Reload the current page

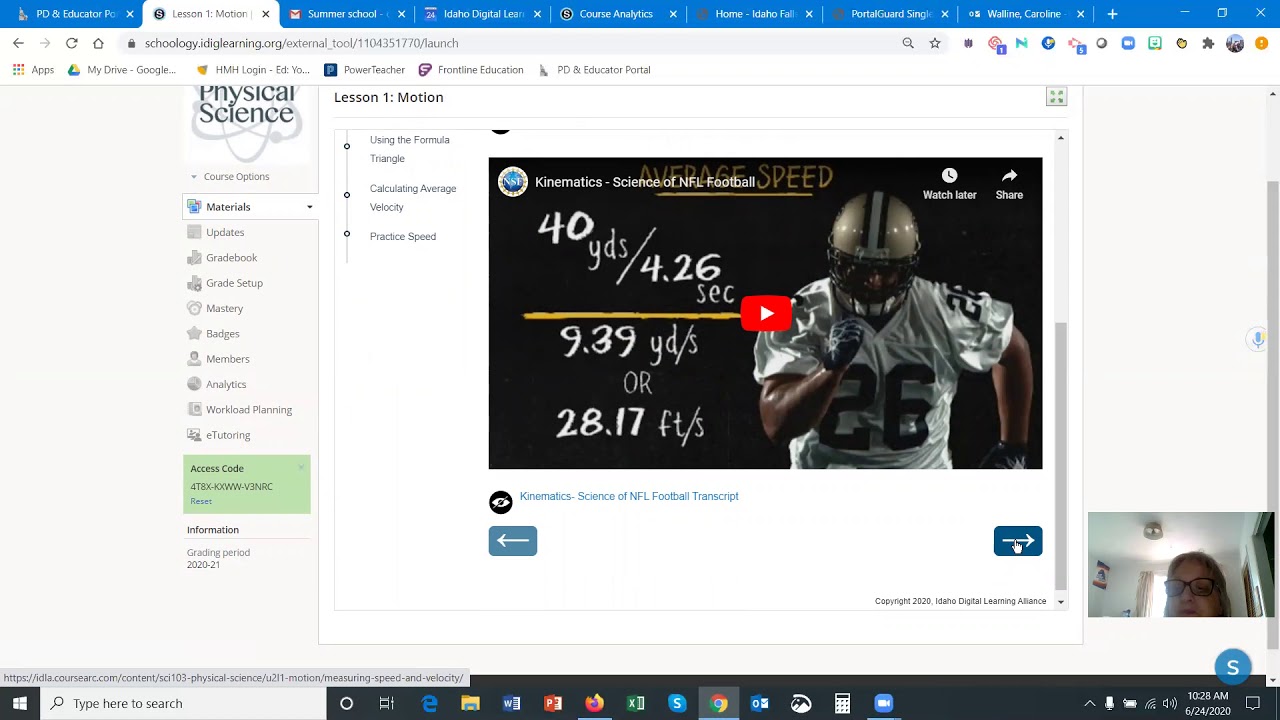pos(72,43)
